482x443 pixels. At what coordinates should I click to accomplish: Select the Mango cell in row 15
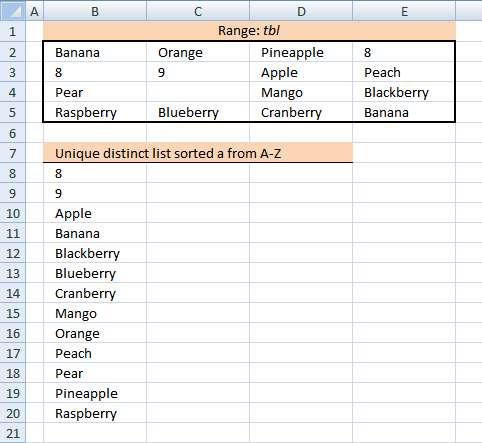tap(95, 313)
